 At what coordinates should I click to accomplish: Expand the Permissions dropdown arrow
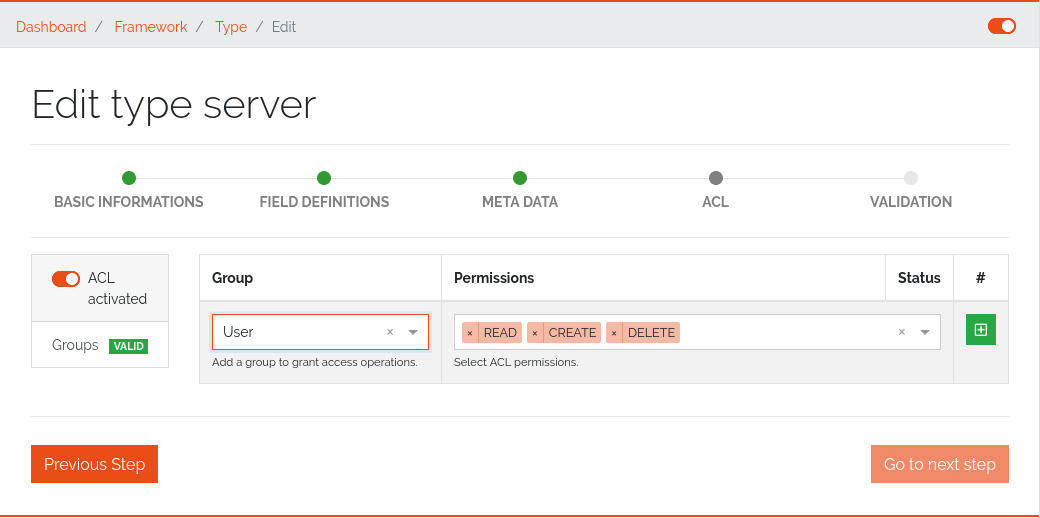tap(925, 332)
